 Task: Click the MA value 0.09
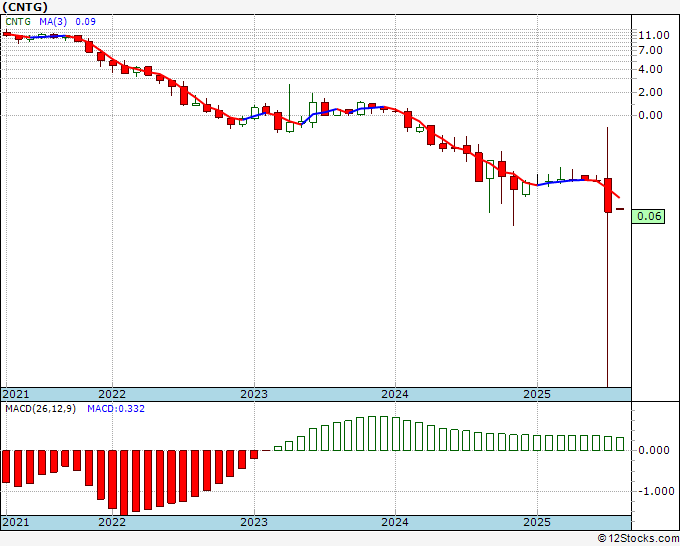[85, 21]
